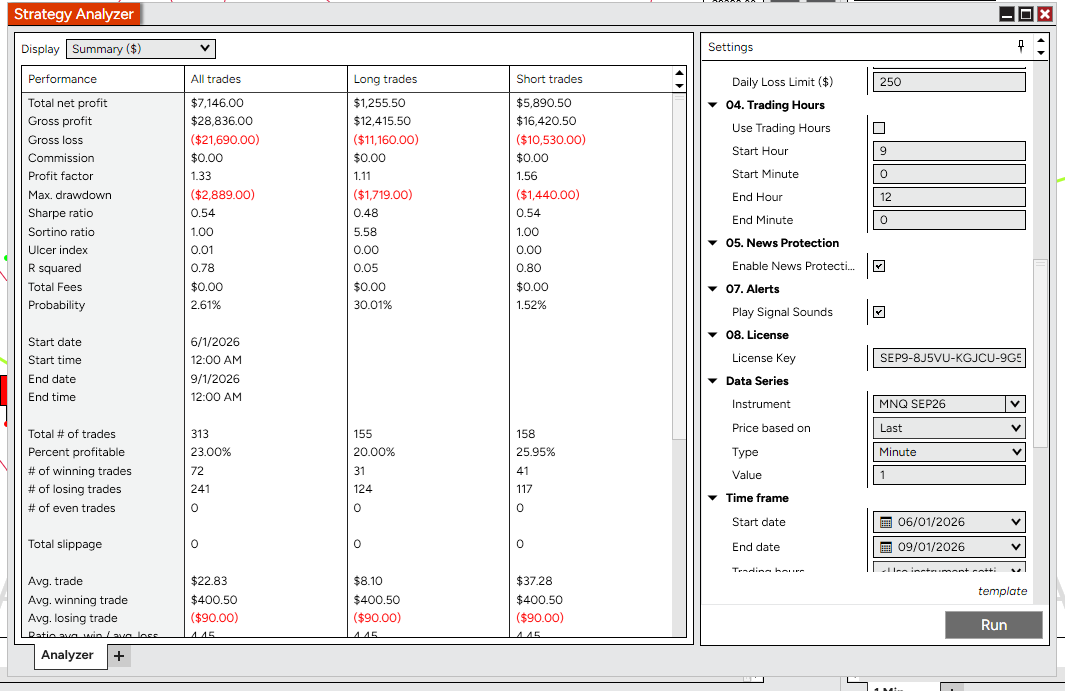Open the End date 09/01/2026 dropdown
1065x691 pixels.
click(1016, 547)
